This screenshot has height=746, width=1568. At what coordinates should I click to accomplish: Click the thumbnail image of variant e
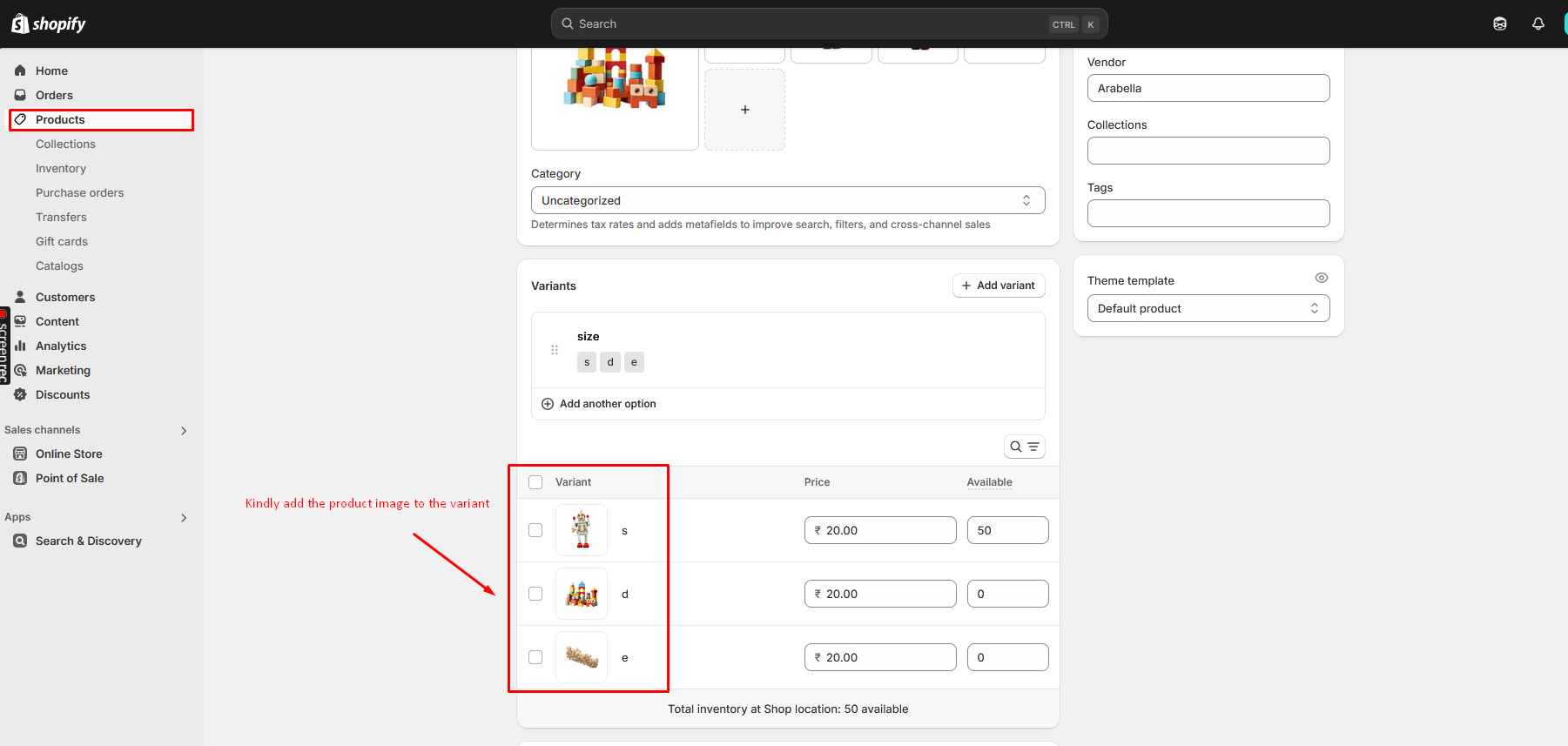(582, 657)
